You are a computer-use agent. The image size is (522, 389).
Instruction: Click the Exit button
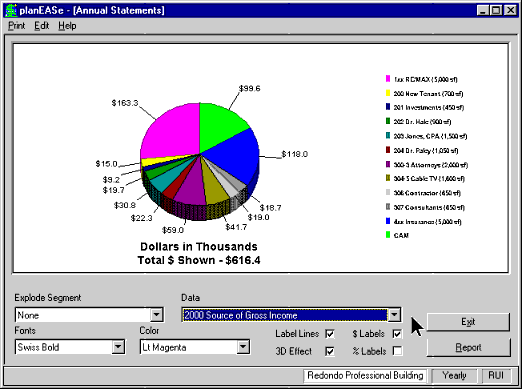tap(468, 322)
